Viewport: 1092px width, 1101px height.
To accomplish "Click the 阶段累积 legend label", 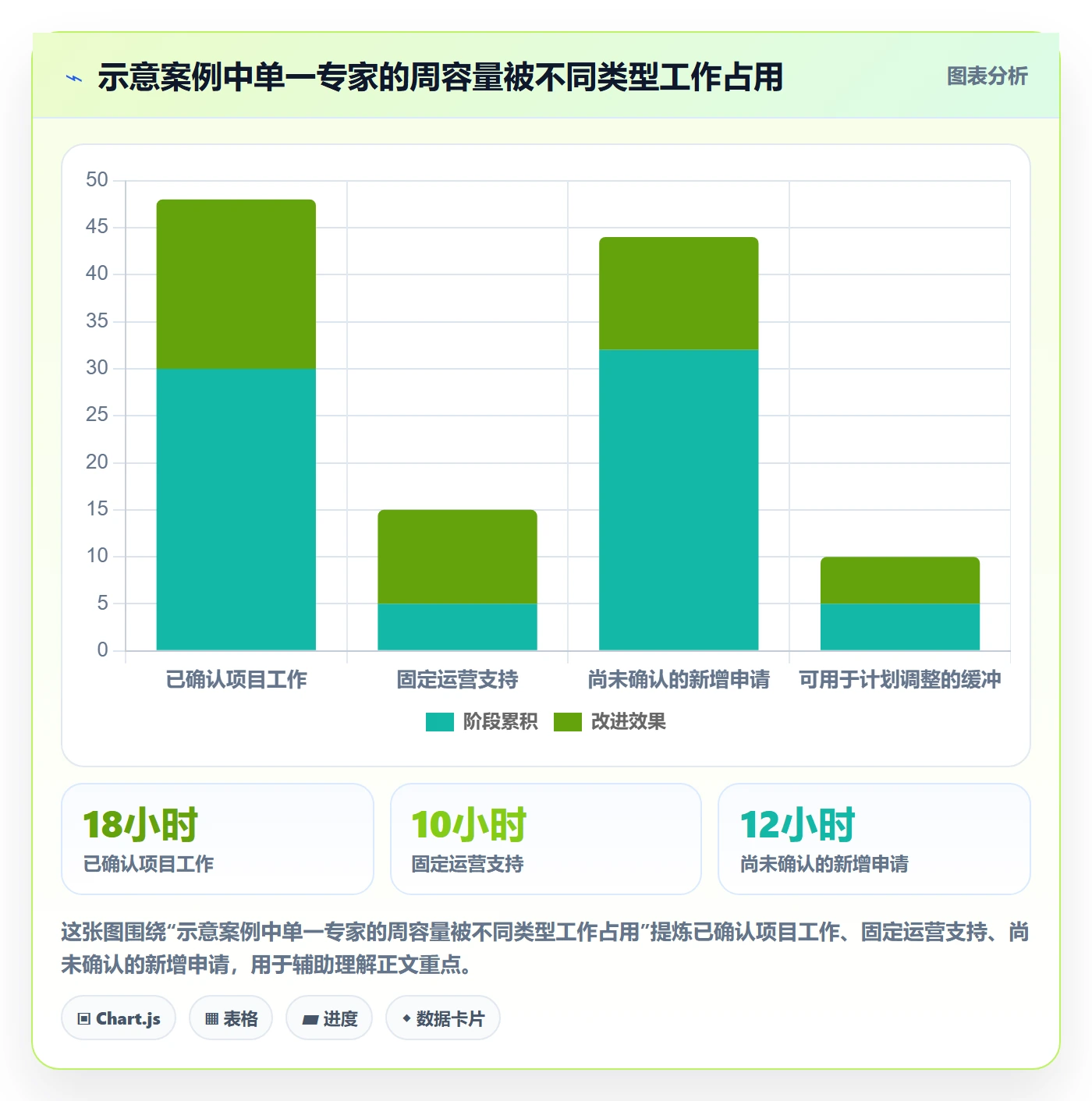I will tap(500, 722).
